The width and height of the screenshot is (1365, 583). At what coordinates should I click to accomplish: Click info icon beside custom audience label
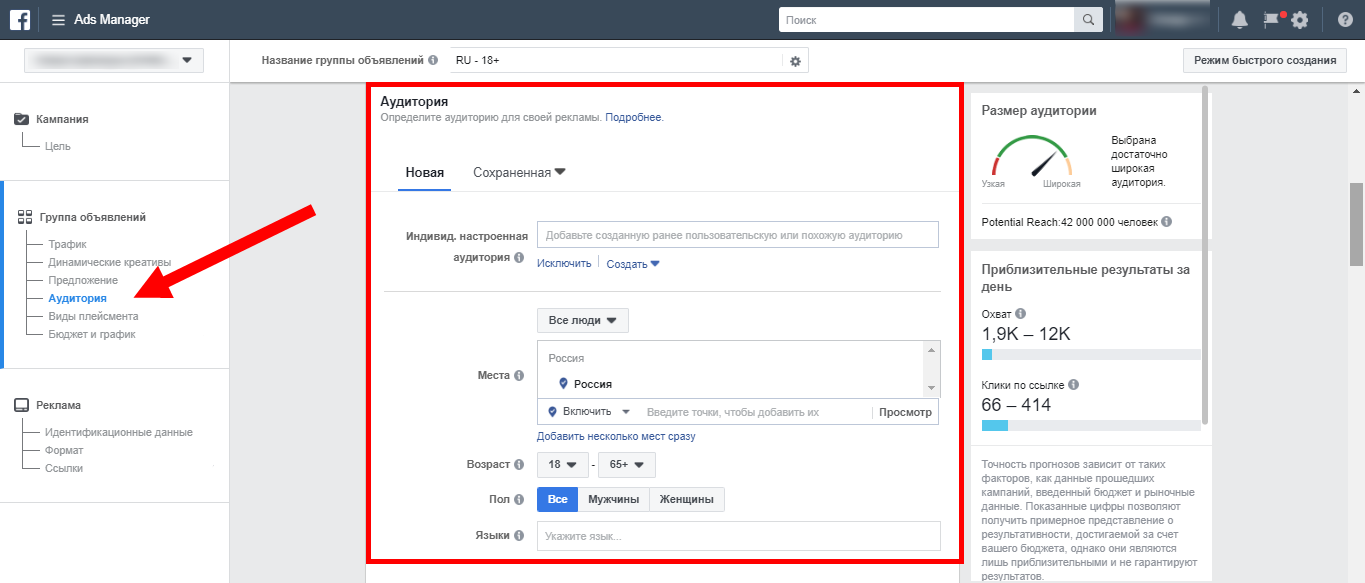[519, 257]
